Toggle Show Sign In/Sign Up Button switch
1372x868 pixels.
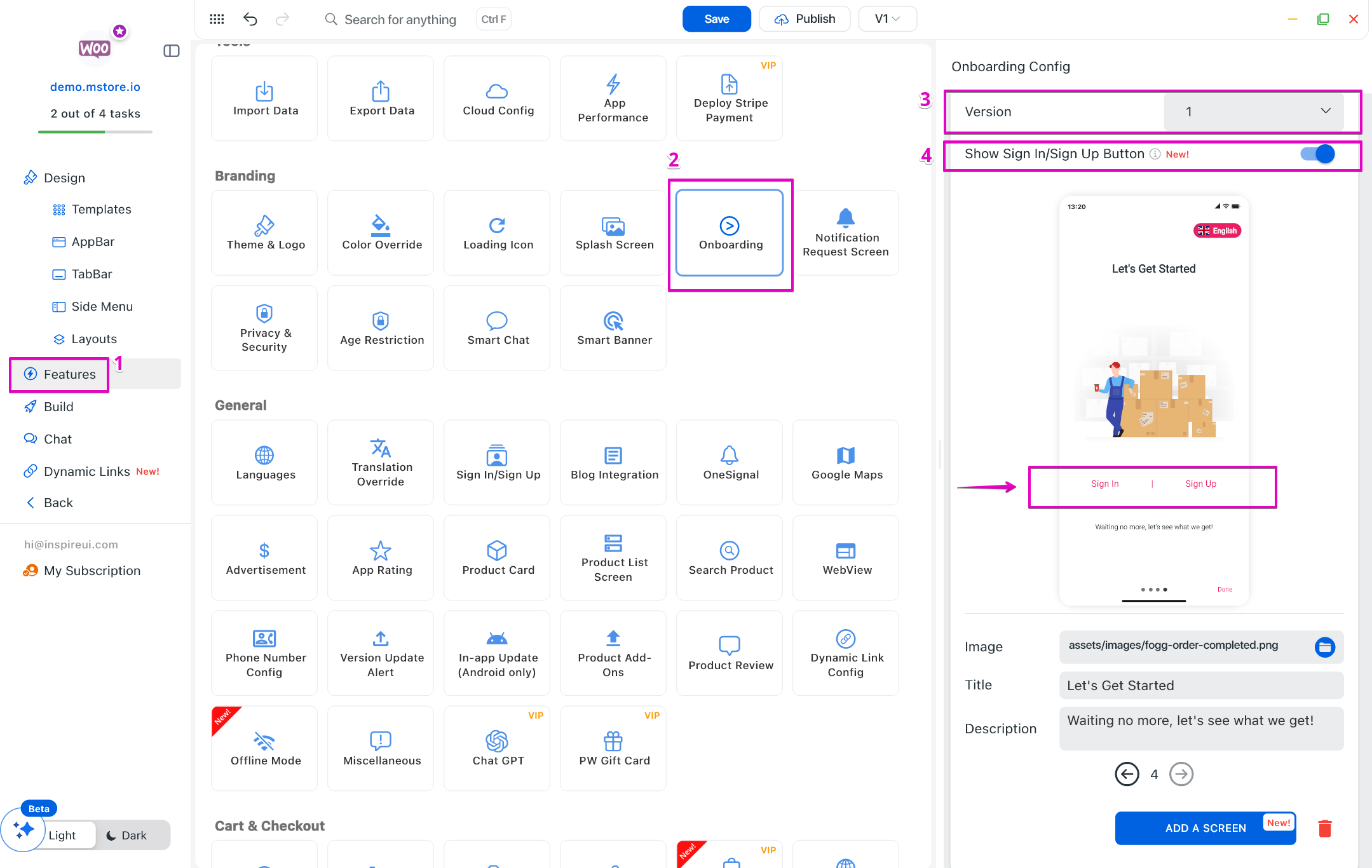1317,154
